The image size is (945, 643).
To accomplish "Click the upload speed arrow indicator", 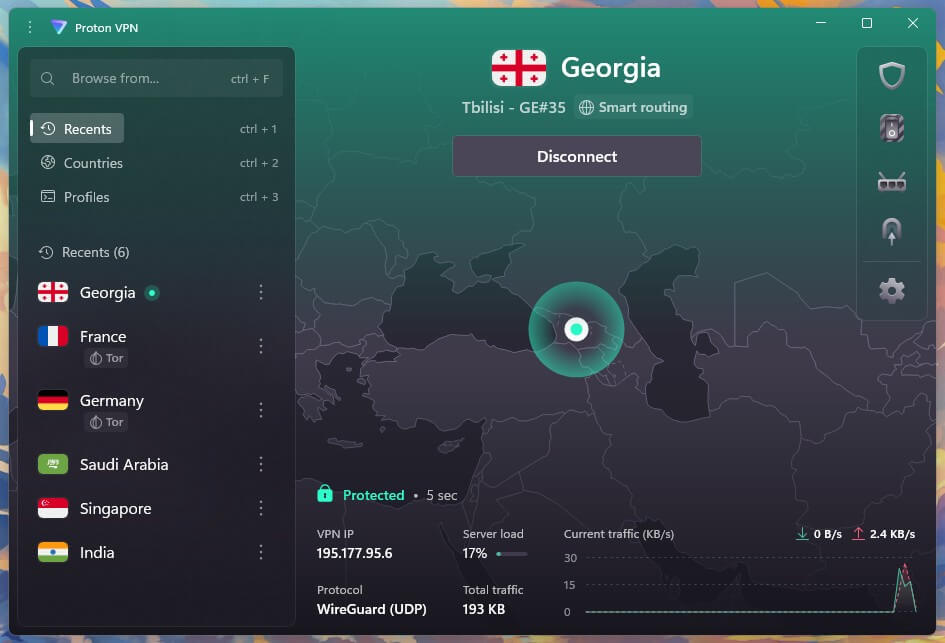I will tap(858, 534).
